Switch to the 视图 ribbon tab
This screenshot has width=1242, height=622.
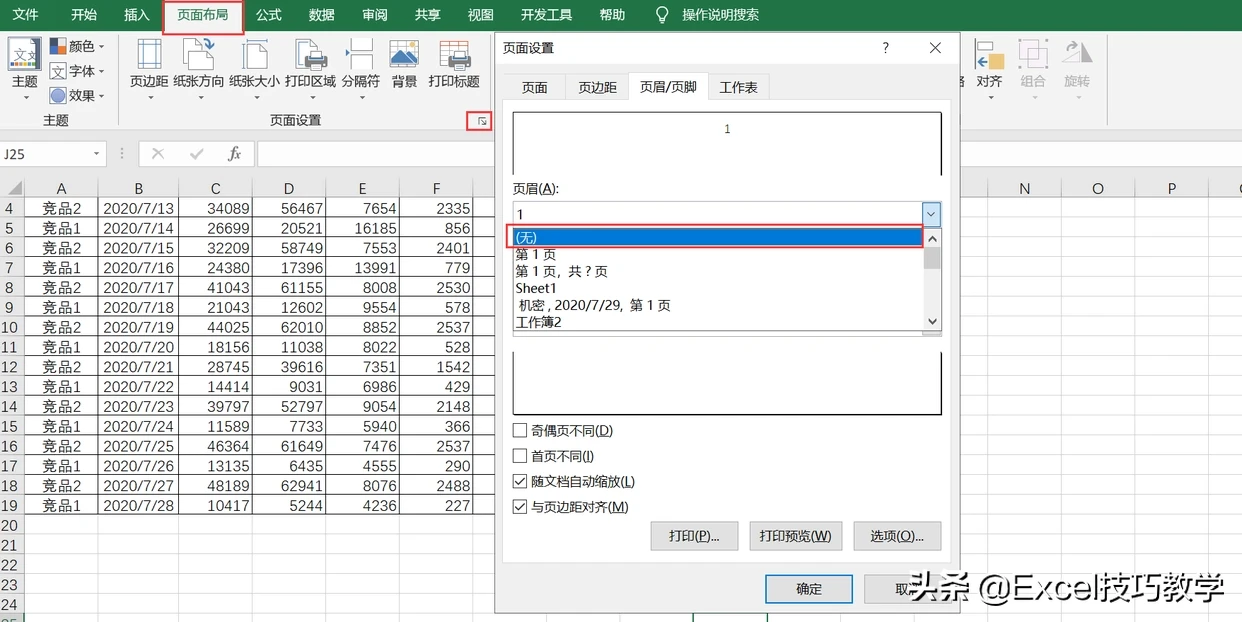(x=481, y=15)
